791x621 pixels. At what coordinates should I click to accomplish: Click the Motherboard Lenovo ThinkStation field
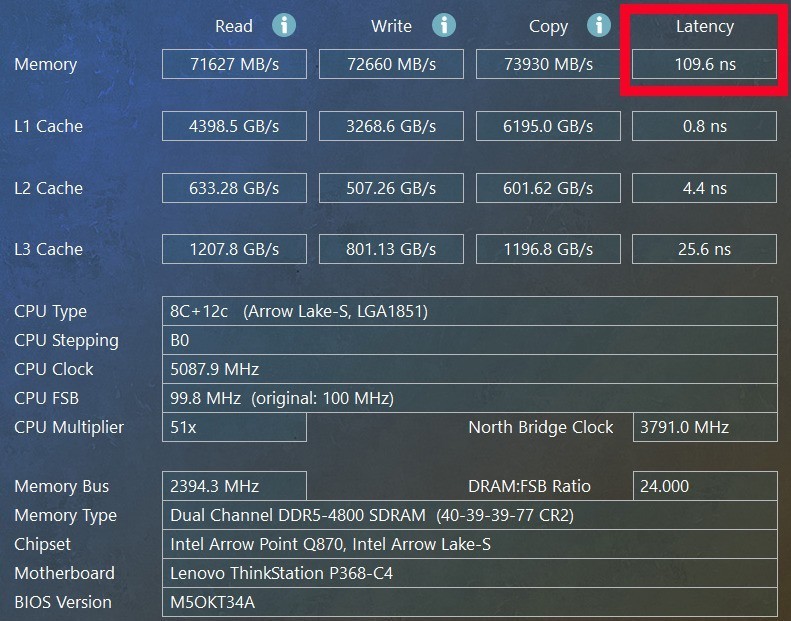tap(469, 573)
